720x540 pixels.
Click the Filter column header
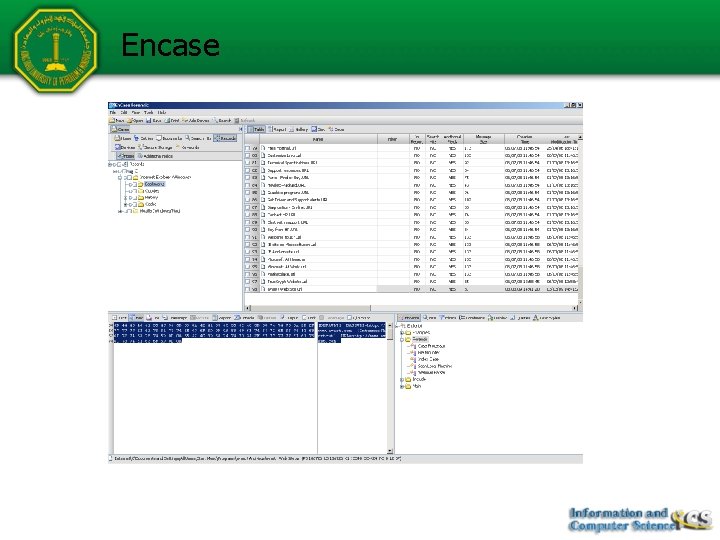[x=393, y=139]
